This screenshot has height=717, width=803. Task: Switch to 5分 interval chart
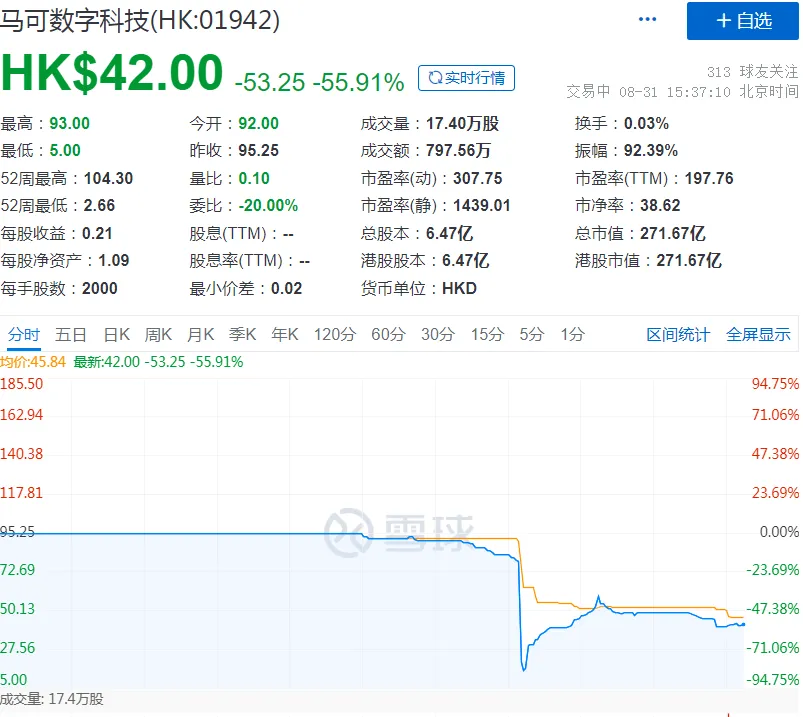[532, 335]
